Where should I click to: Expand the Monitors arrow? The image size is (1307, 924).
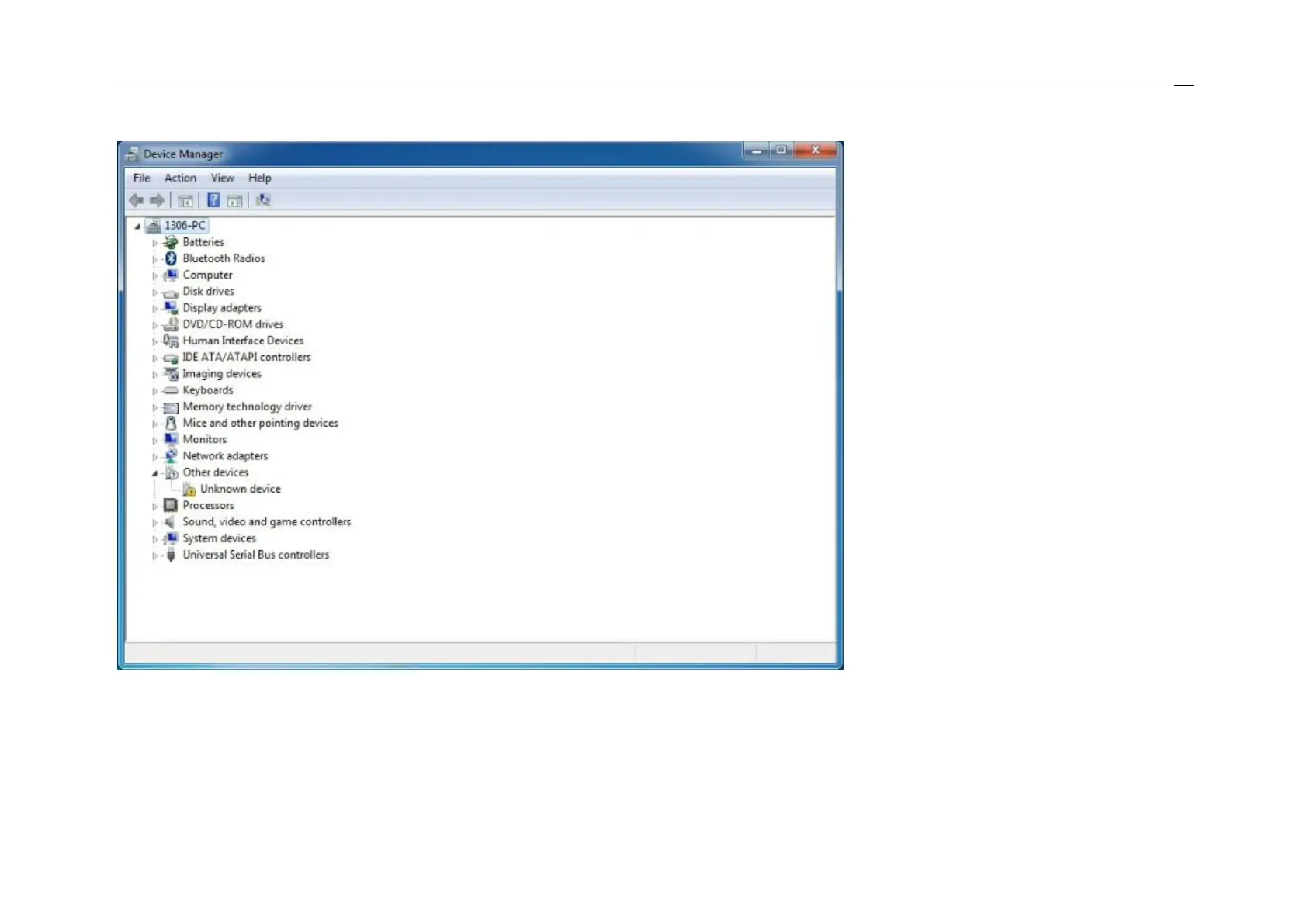[x=154, y=440]
